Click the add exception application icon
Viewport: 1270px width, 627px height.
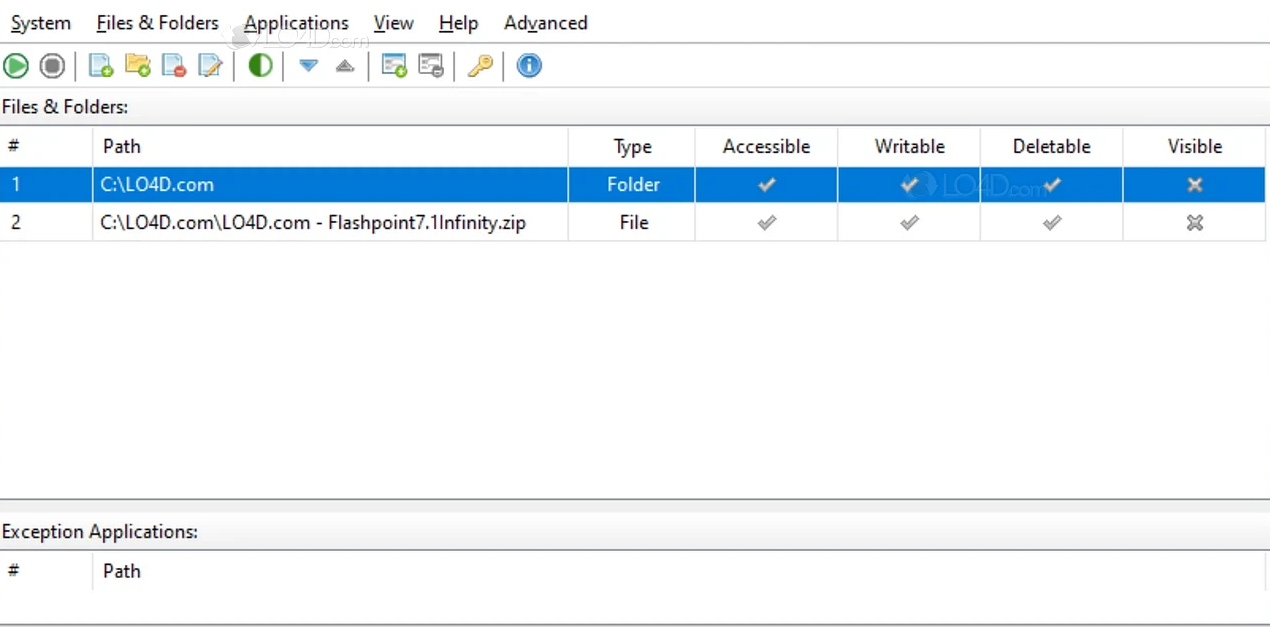pos(394,66)
